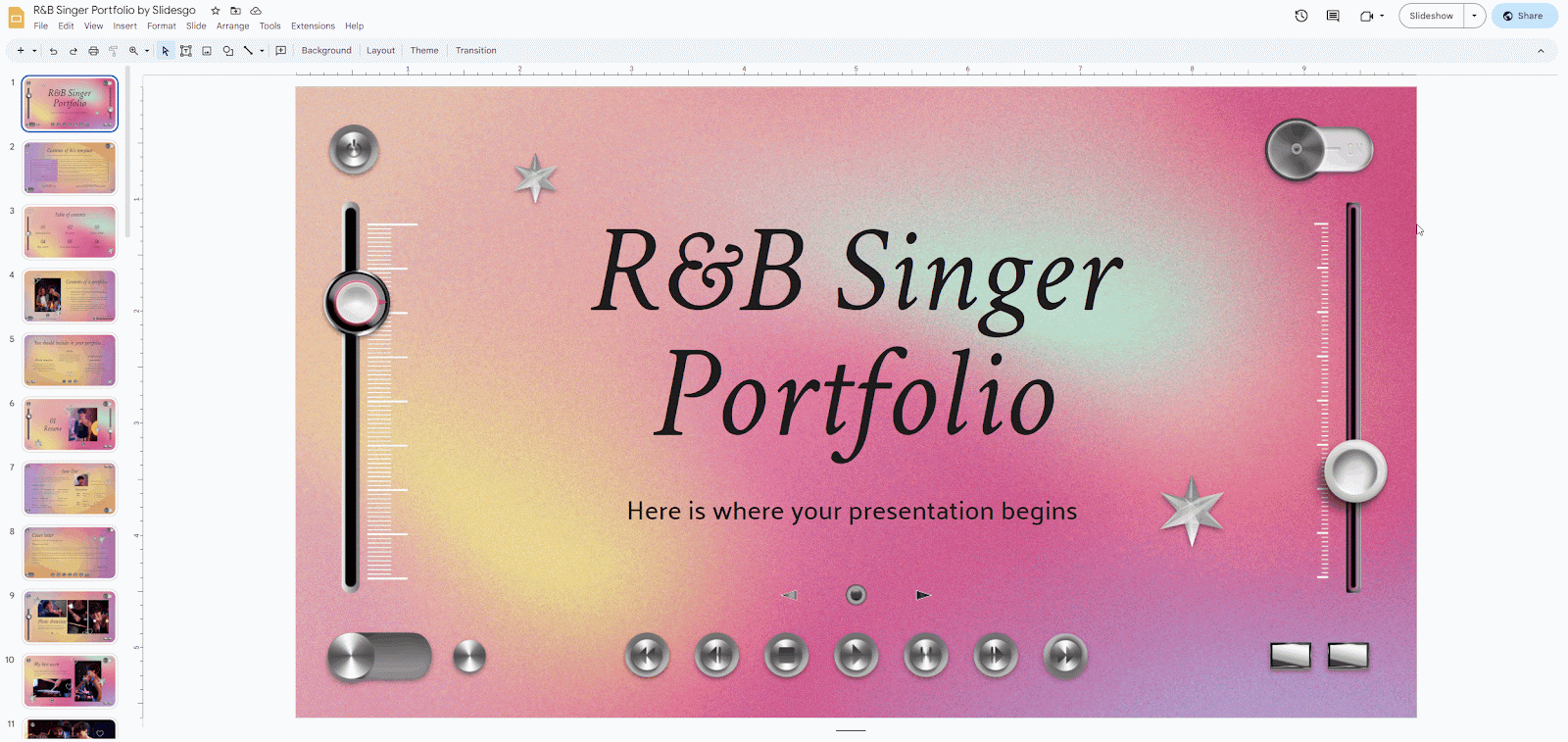Select the gray toggle switch graphic at the slide bottom
This screenshot has height=742, width=1568.
(x=379, y=657)
